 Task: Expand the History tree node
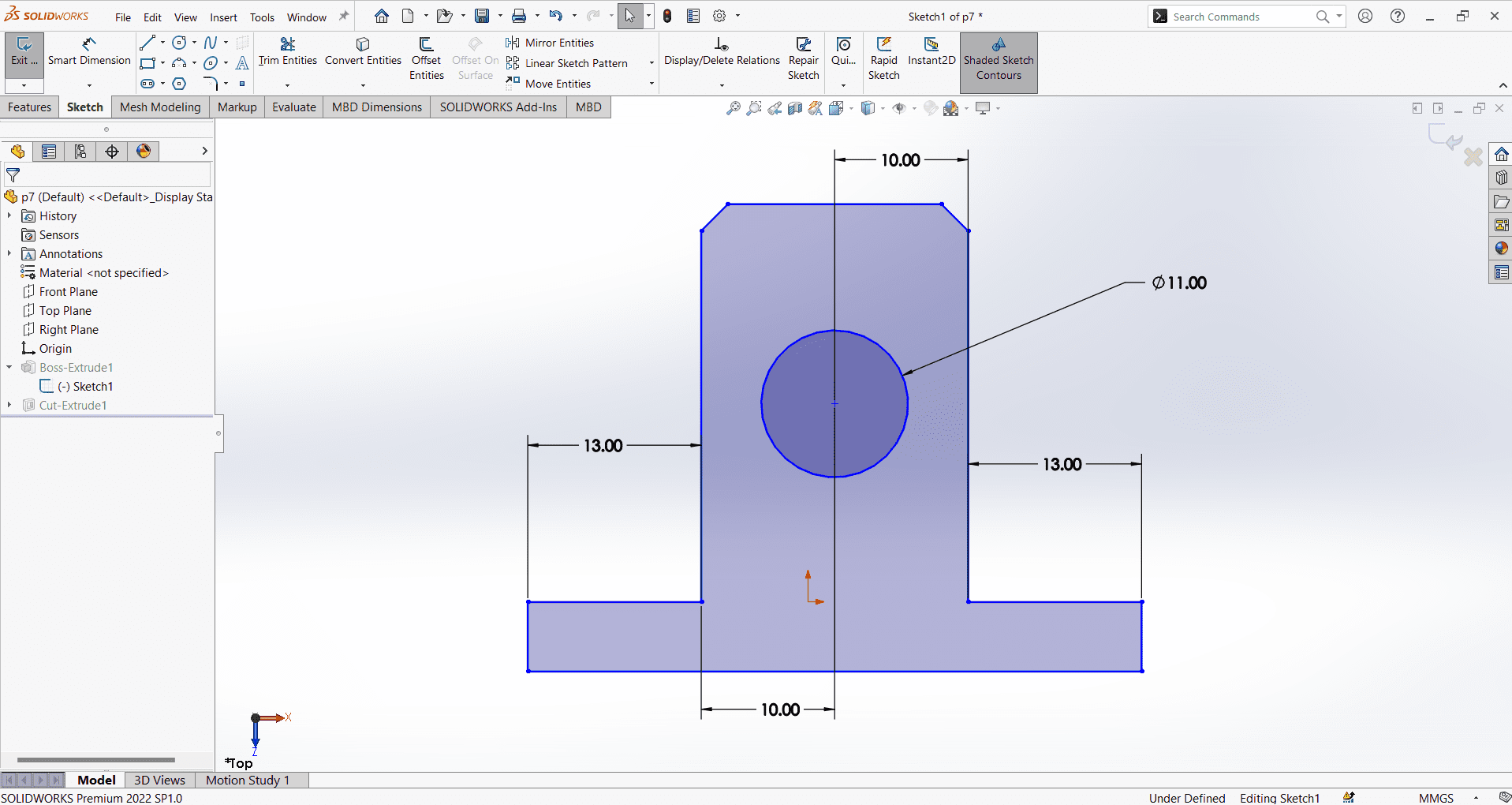(x=9, y=215)
